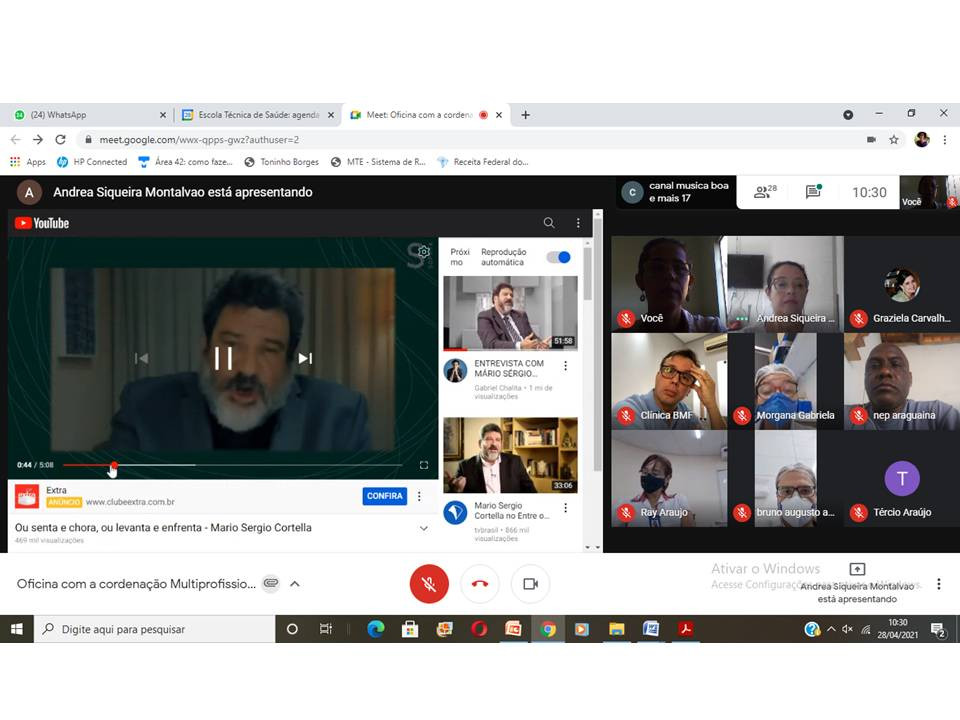960x720 pixels.
Task: Enter fullscreen in the YouTube player
Action: [x=424, y=465]
